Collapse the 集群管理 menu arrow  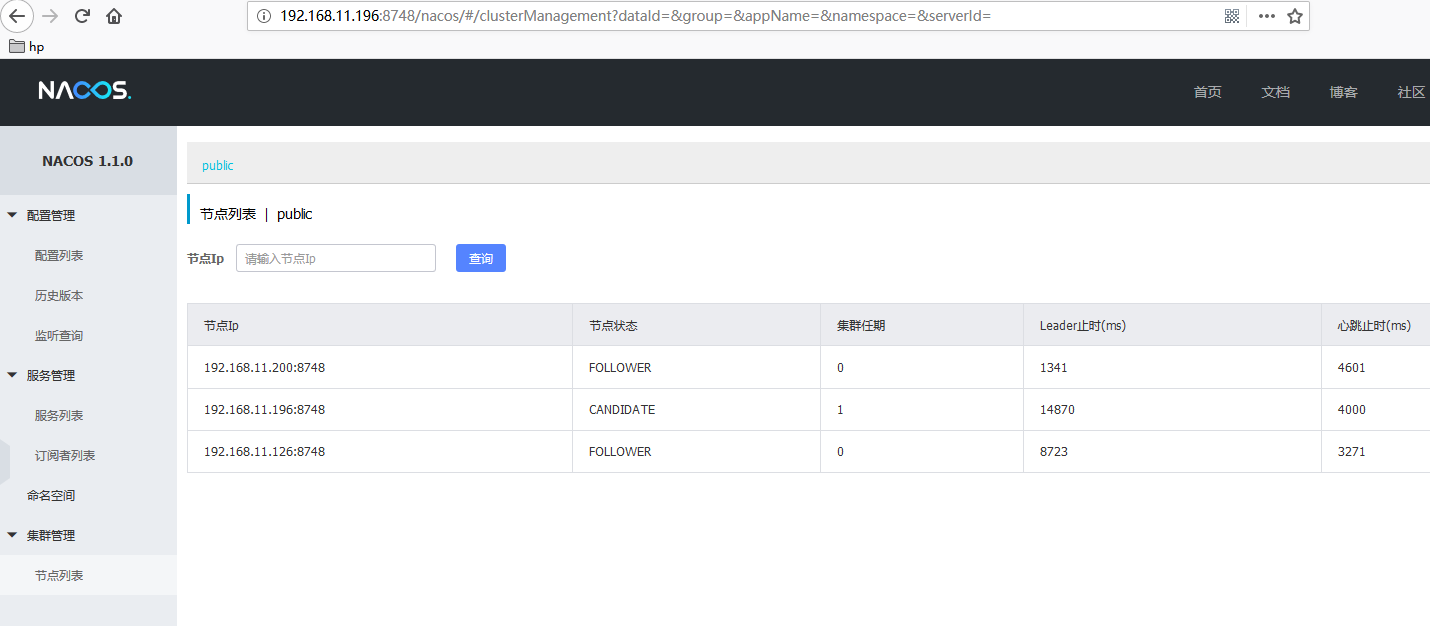click(12, 535)
